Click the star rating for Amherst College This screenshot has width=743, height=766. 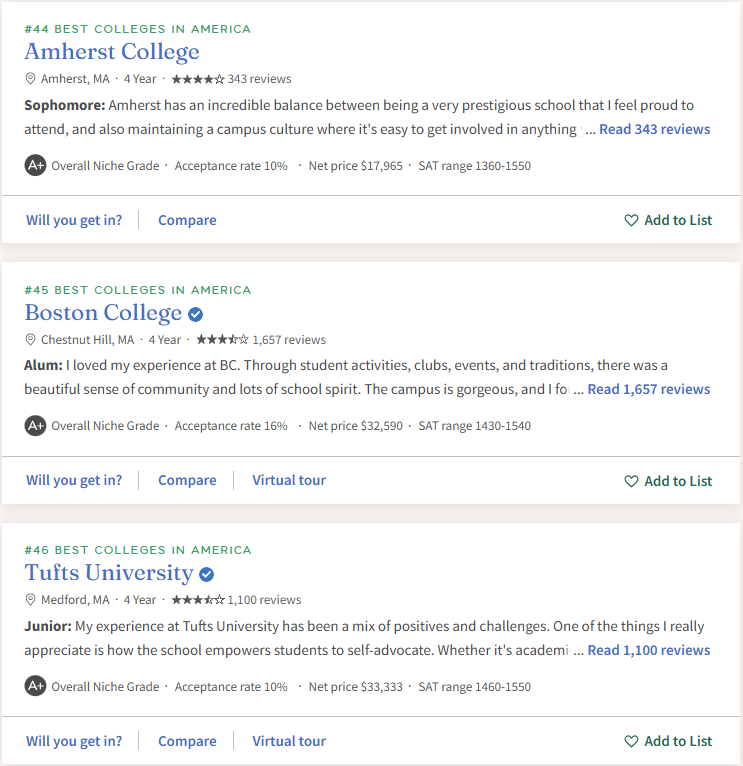[x=198, y=79]
